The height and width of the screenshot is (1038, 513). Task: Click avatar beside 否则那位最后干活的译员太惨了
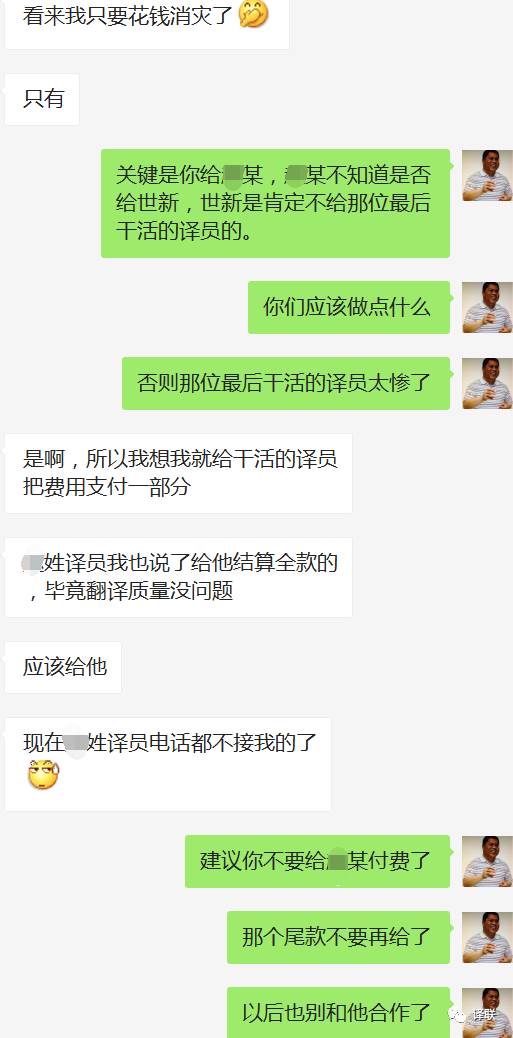pos(487,383)
